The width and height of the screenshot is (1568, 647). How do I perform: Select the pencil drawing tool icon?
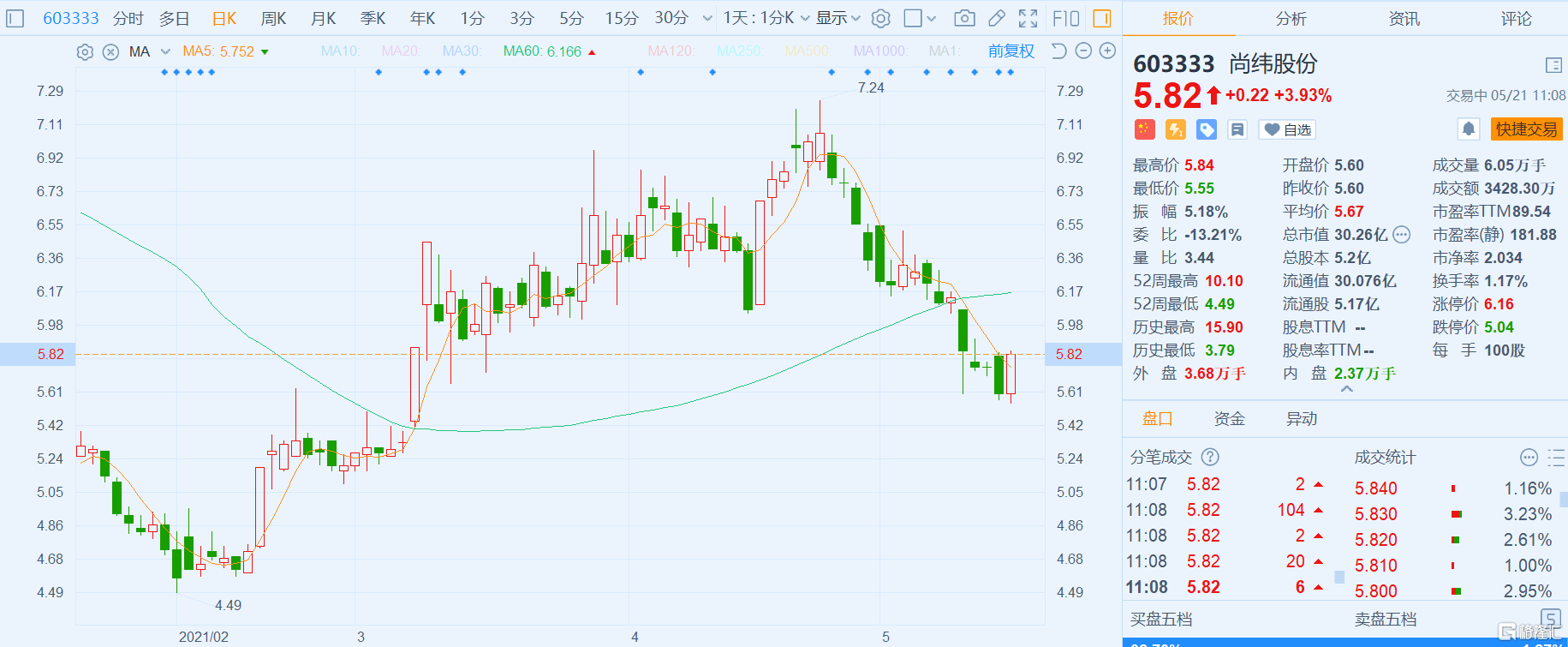click(x=997, y=18)
